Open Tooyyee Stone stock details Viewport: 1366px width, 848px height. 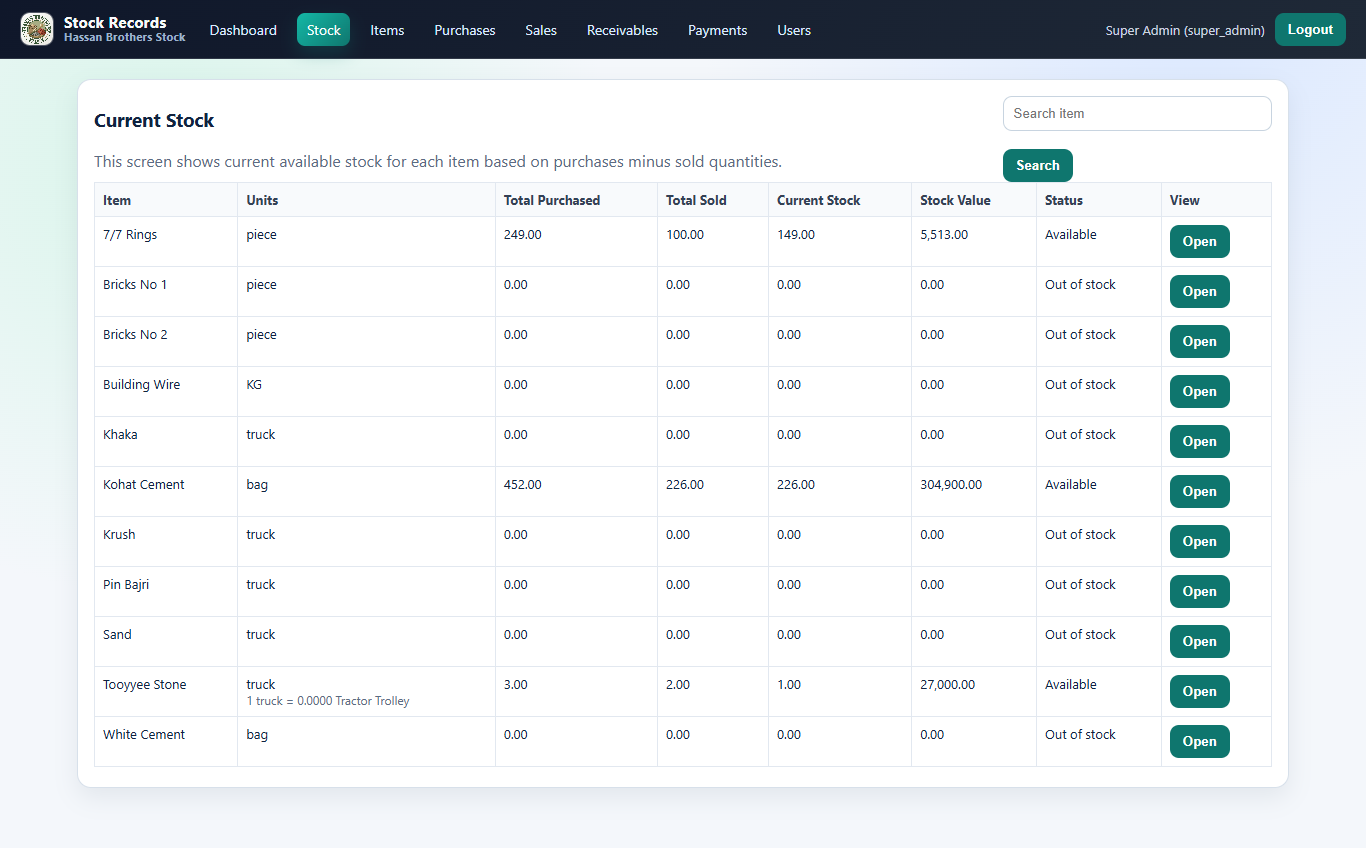[1199, 692]
